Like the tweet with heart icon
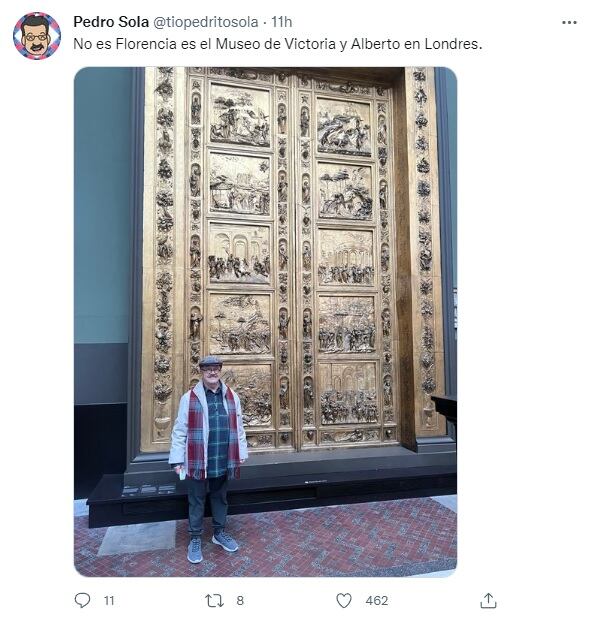592x622 pixels. point(344,600)
